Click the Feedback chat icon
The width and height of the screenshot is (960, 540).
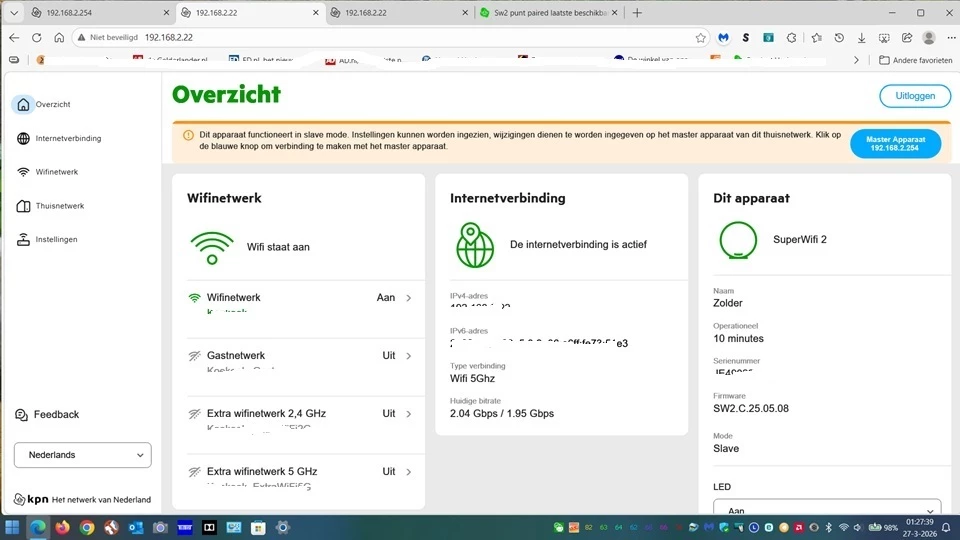[x=21, y=415]
